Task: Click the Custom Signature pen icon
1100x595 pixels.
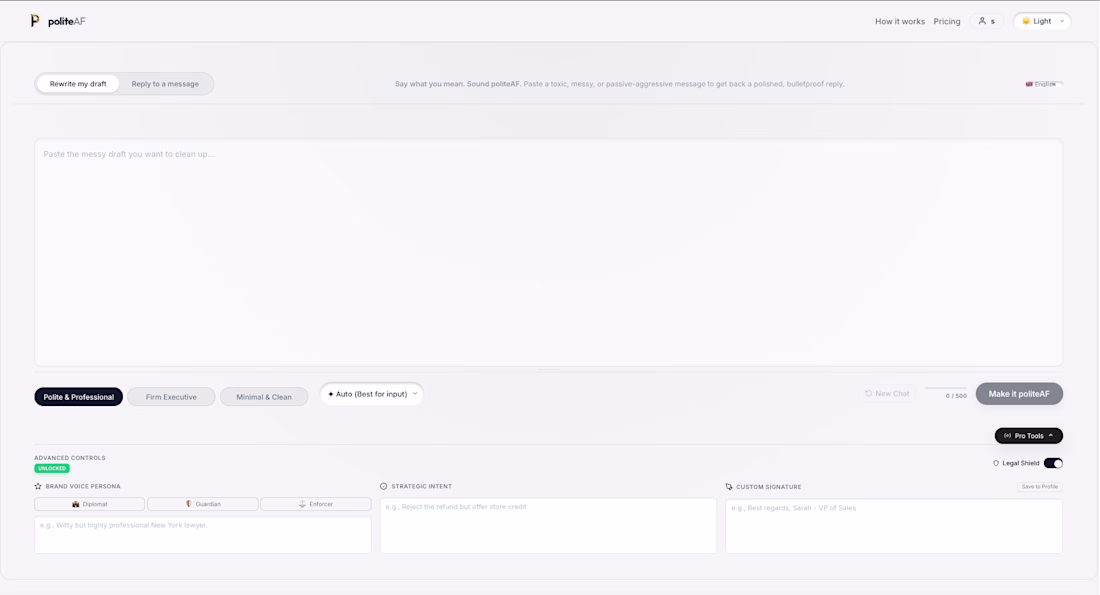Action: click(729, 486)
